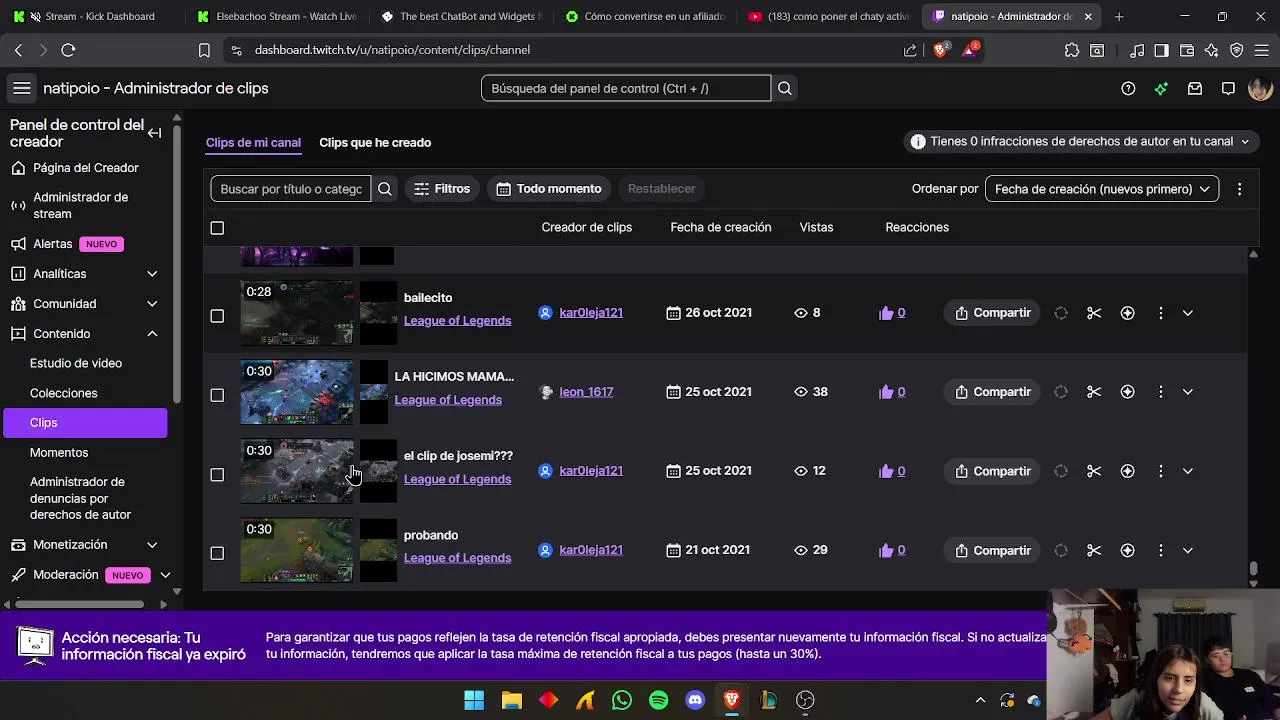This screenshot has width=1280, height=720.
Task: Open Página del Creador in sidebar
Action: (85, 168)
